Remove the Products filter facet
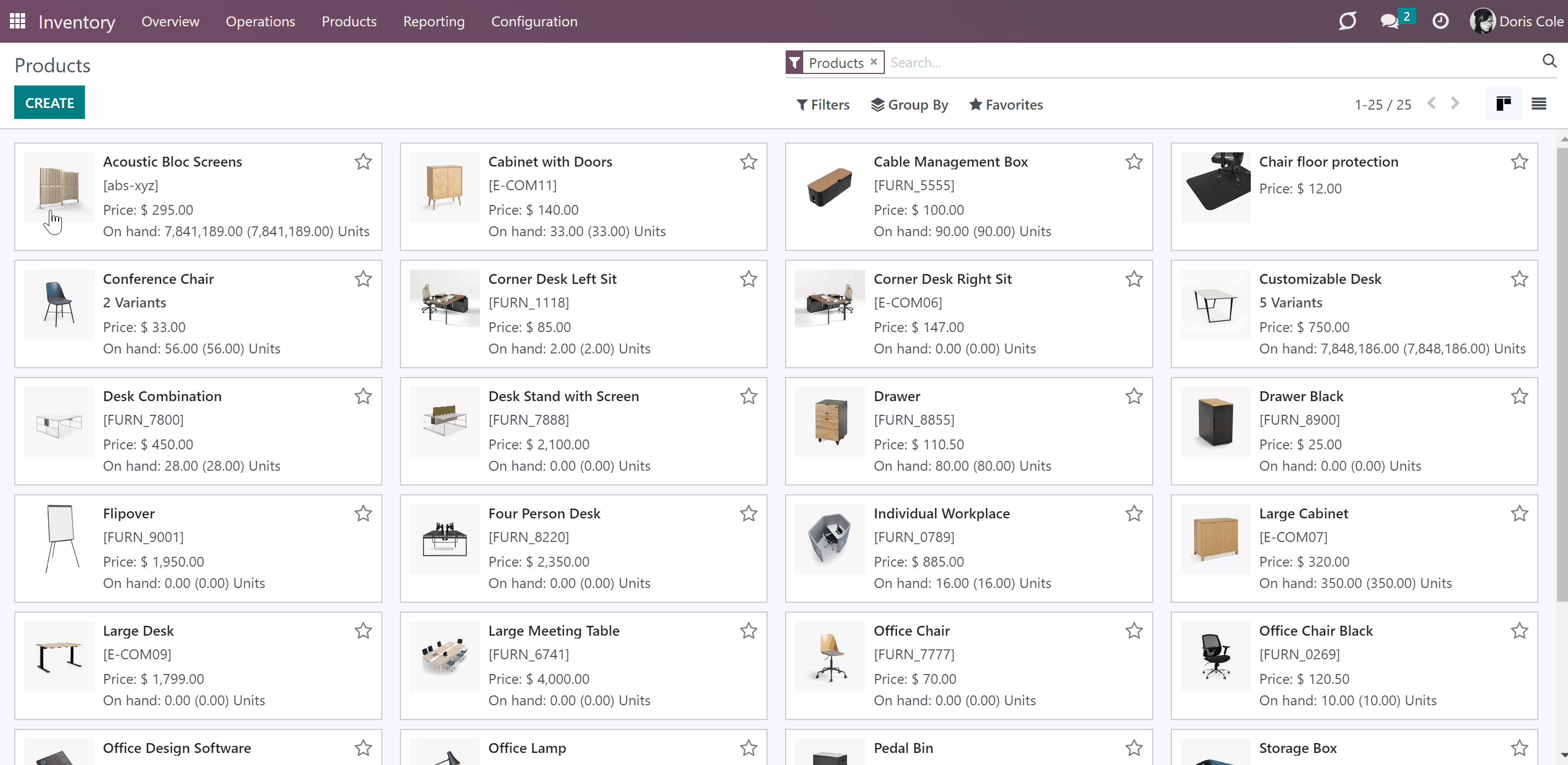Screen dimensions: 1568x765 click(x=873, y=61)
